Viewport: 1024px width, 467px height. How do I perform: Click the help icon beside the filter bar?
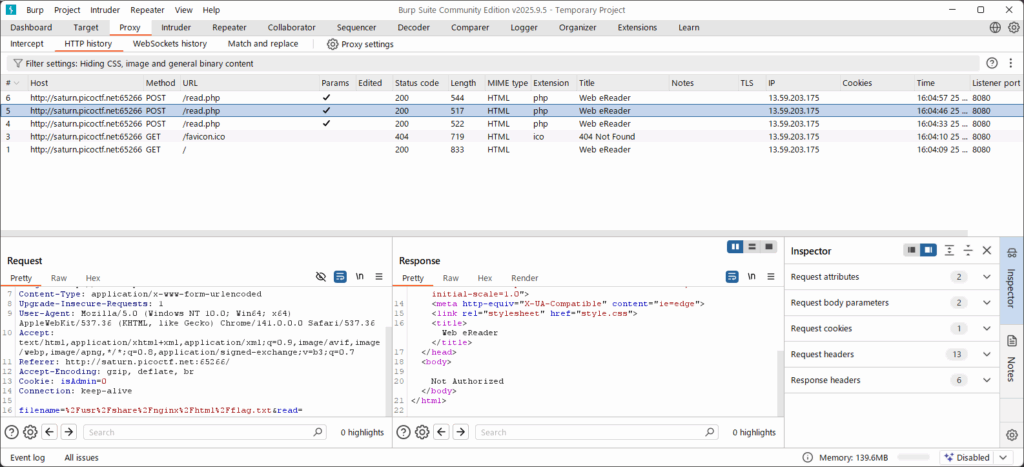992,63
